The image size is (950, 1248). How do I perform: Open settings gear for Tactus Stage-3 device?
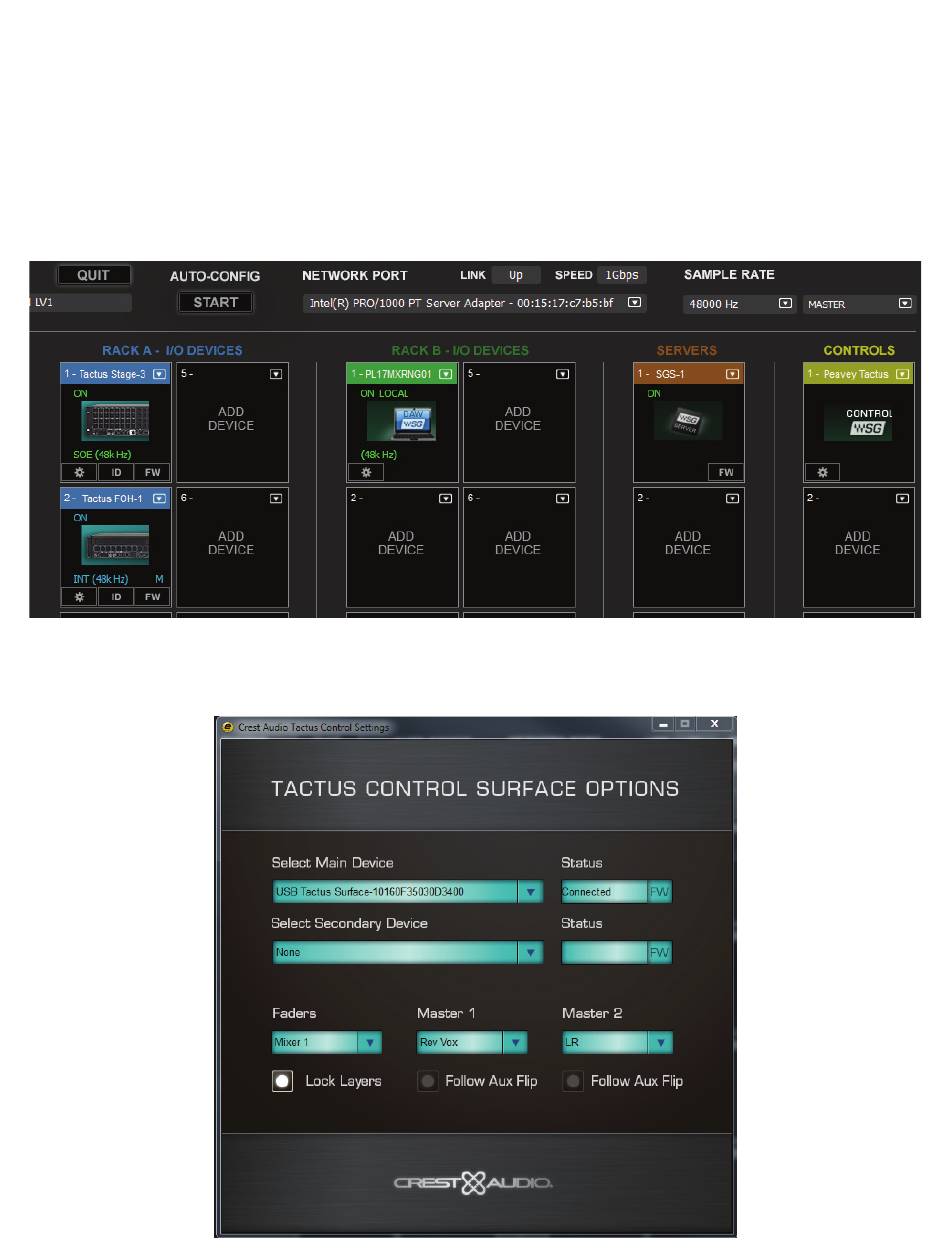point(79,472)
